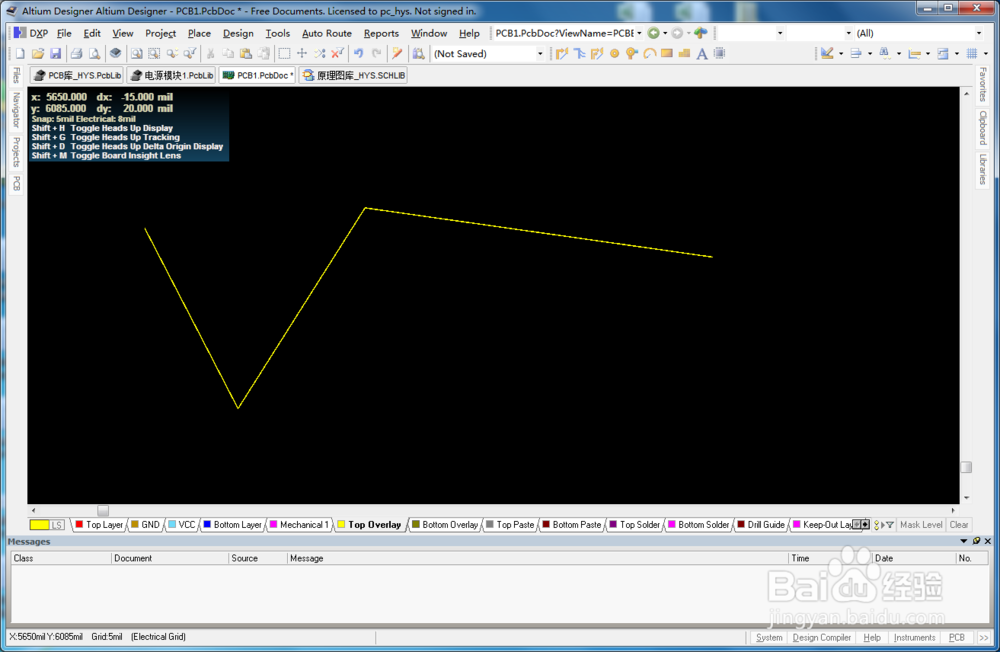
Task: Click the Browse Components binoculars icon
Action: (x=418, y=54)
